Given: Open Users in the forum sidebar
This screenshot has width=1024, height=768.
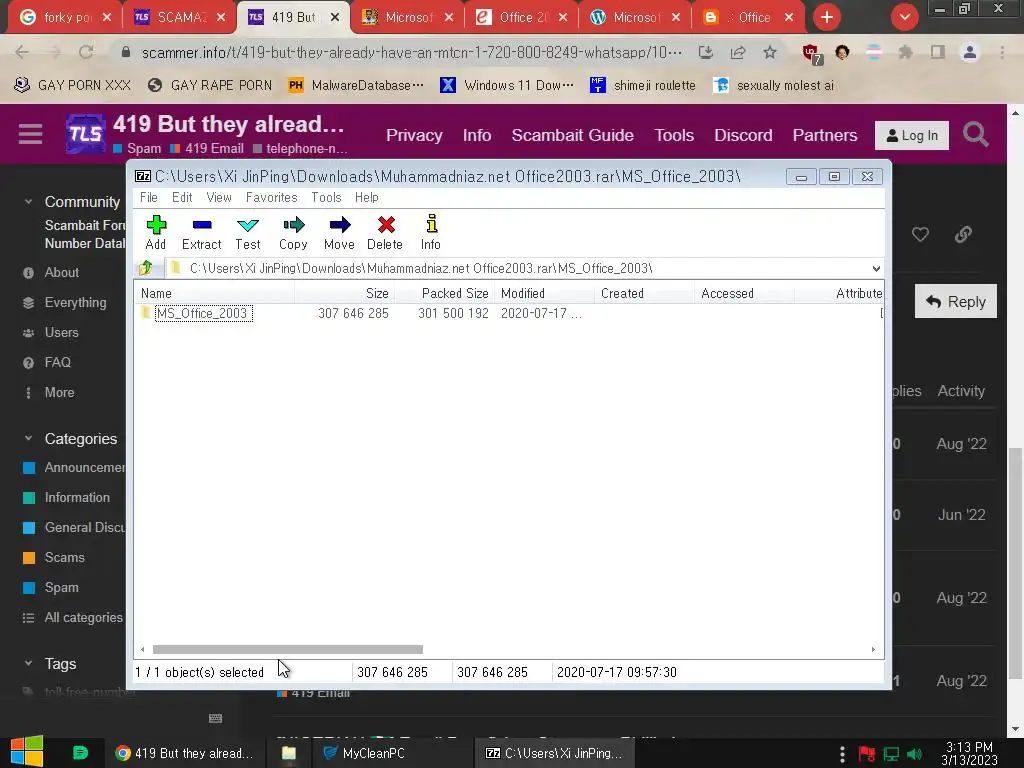Looking at the screenshot, I should coord(61,332).
